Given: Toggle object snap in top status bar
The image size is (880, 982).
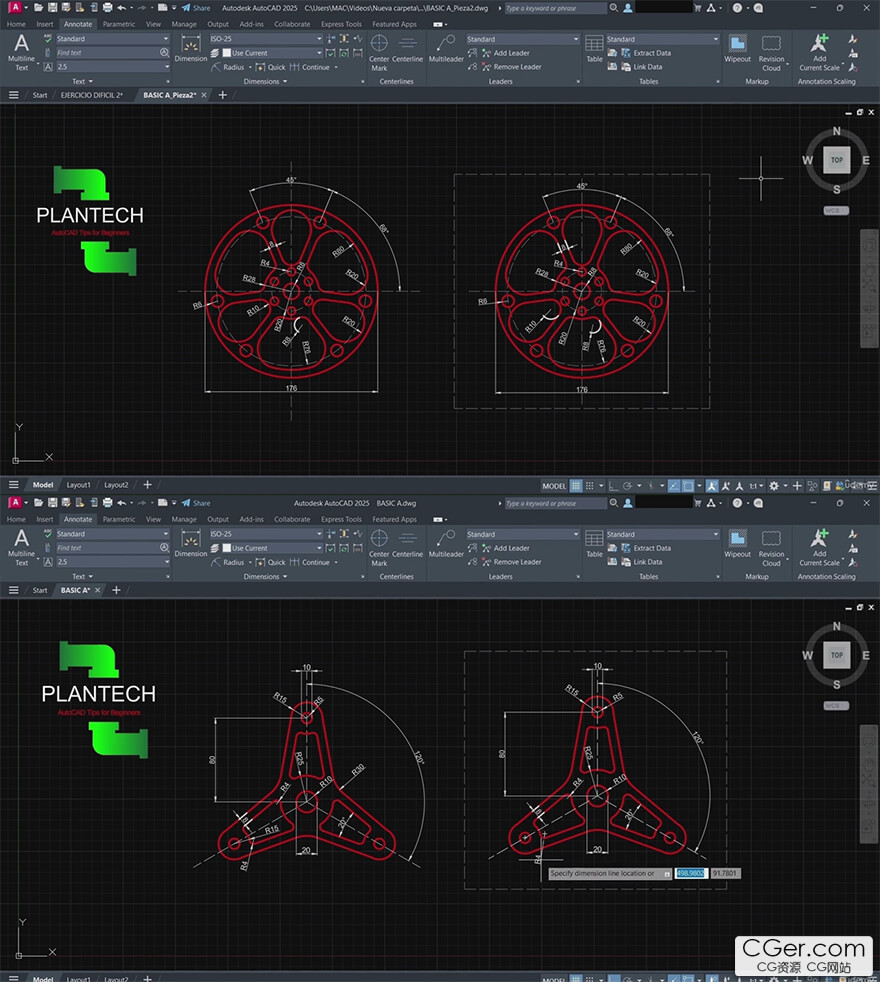Looking at the screenshot, I should tap(688, 485).
